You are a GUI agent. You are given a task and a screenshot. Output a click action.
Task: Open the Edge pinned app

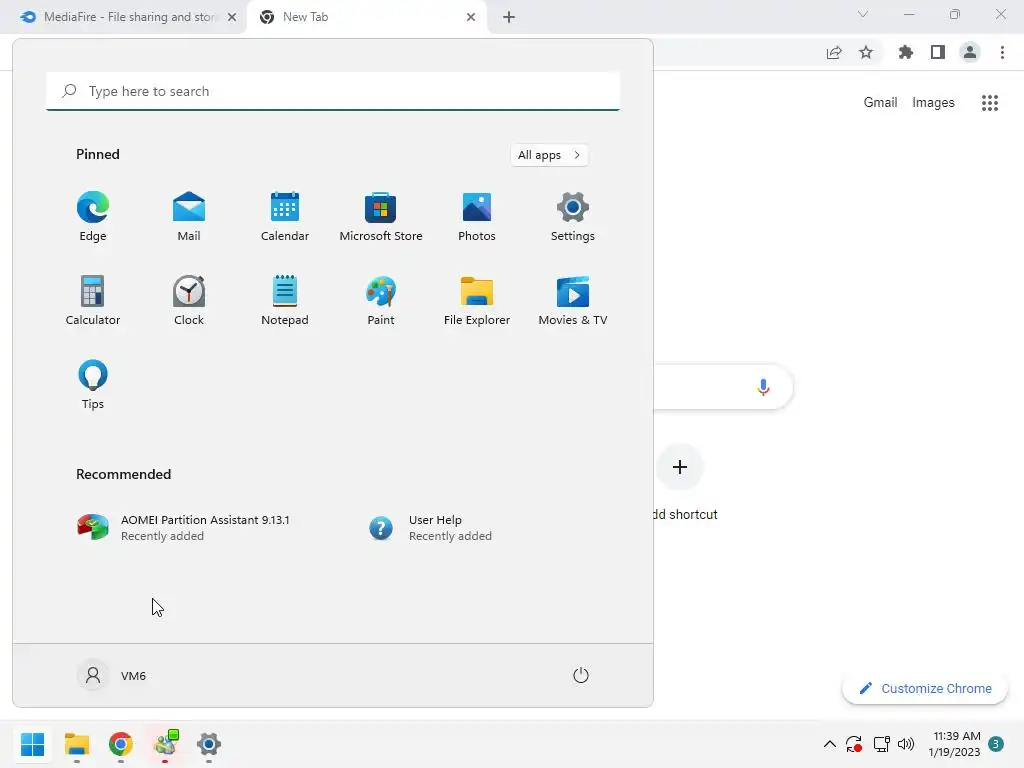[x=93, y=217]
